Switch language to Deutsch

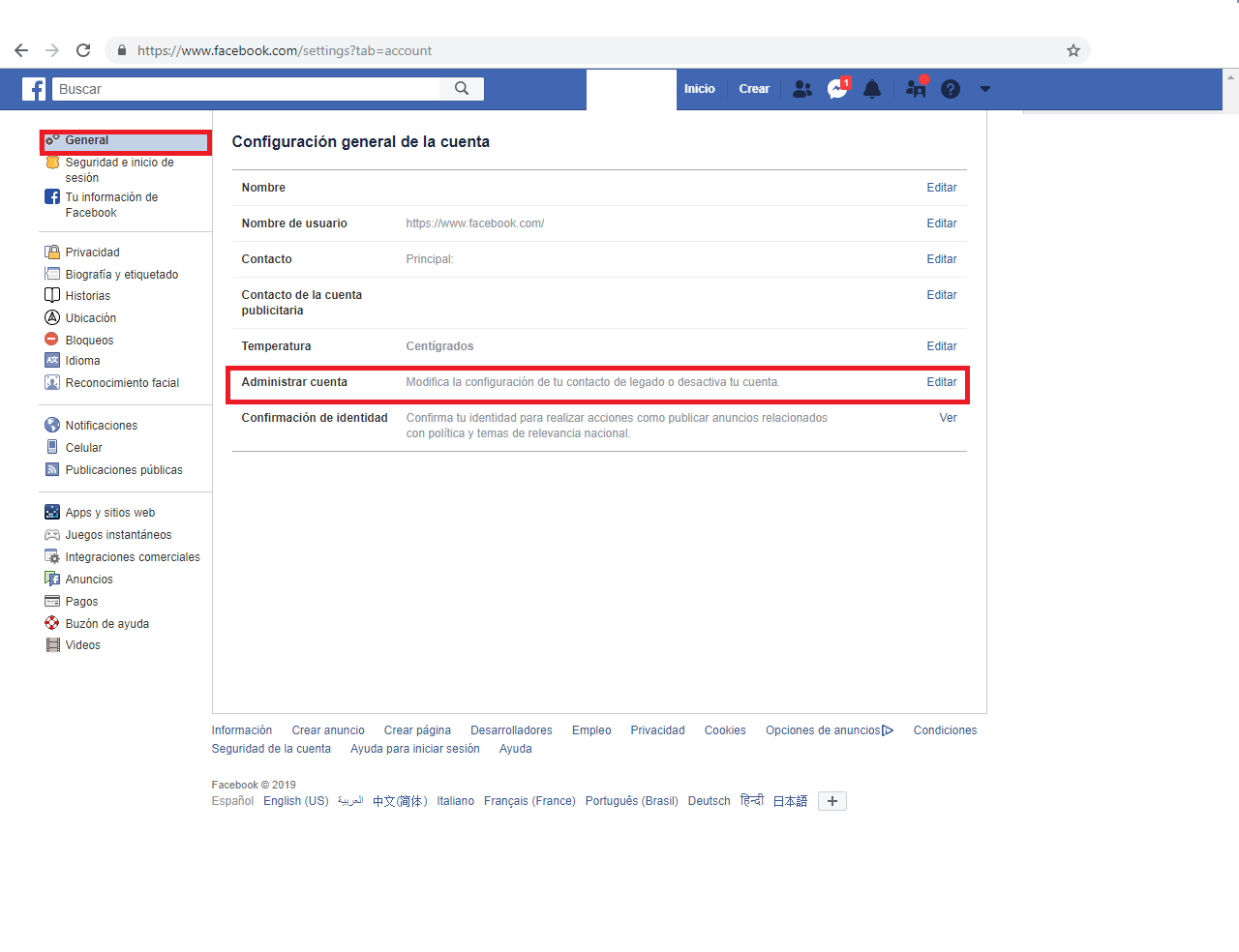(709, 801)
